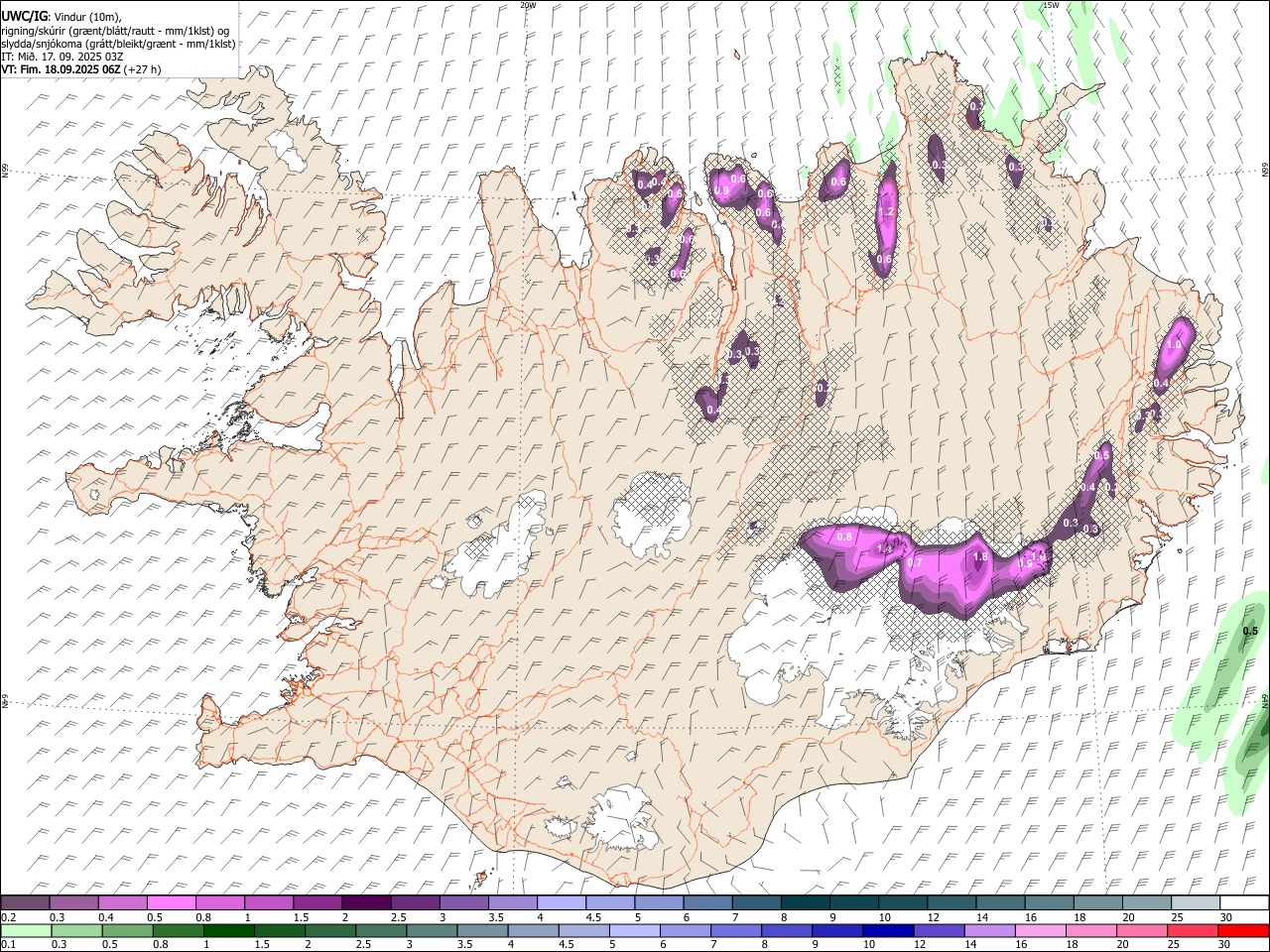
Task: Click the '25' label under the upper scale
Action: point(1177,917)
